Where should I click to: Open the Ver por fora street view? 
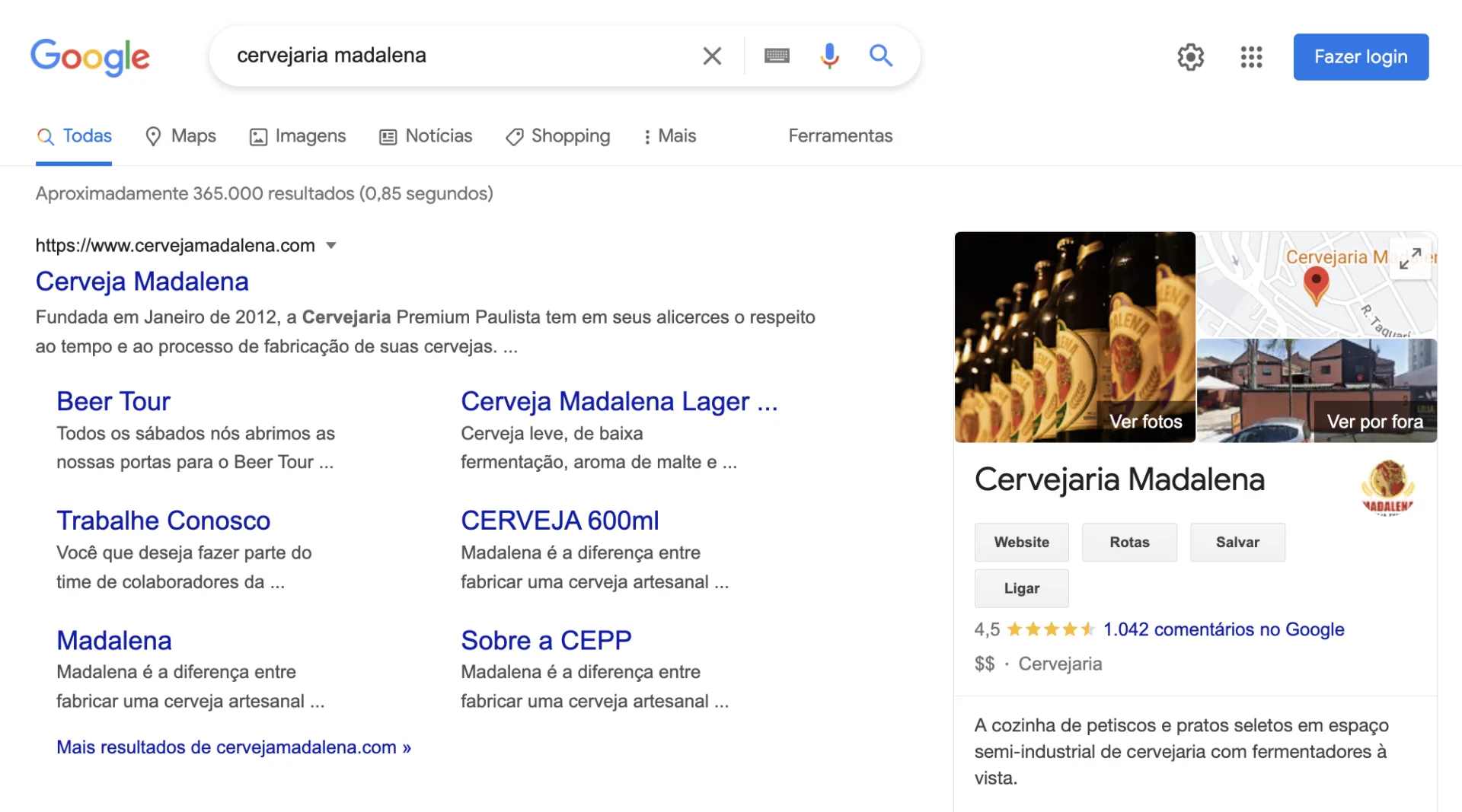click(1317, 391)
